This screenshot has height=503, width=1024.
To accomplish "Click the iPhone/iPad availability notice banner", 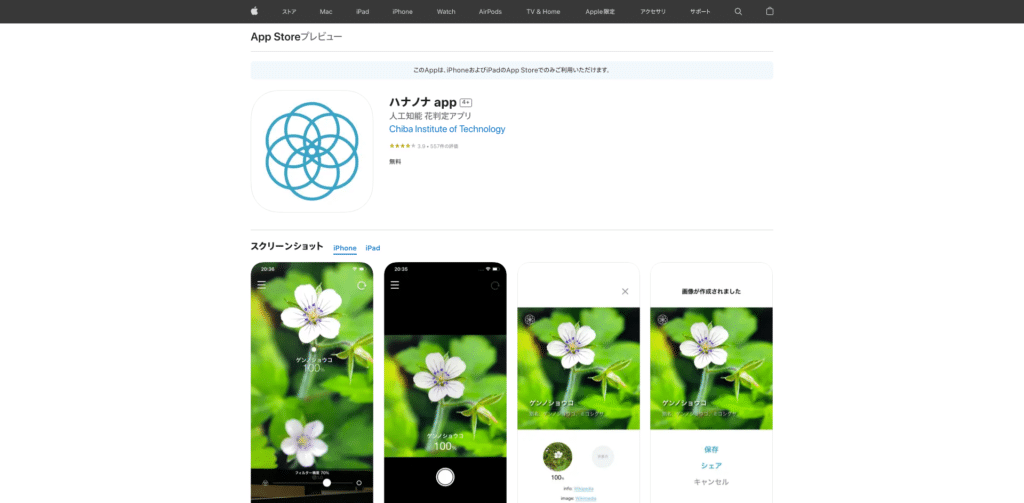I will 512,70.
